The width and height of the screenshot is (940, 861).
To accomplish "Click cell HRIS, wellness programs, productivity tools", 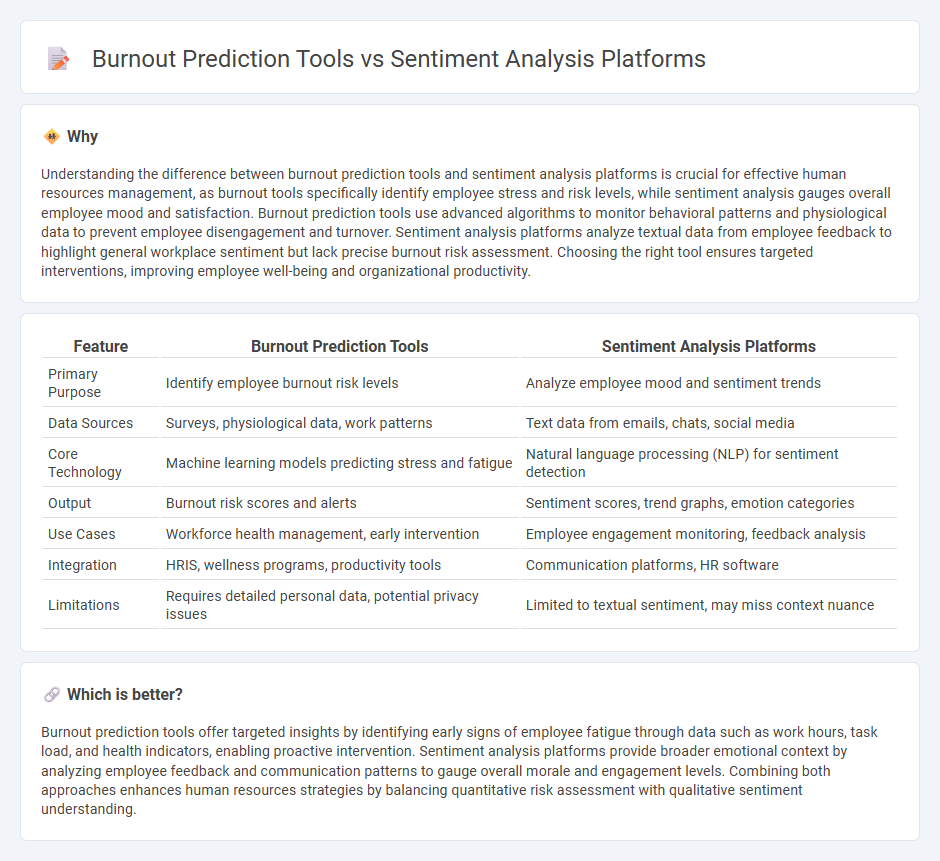I will (339, 565).
